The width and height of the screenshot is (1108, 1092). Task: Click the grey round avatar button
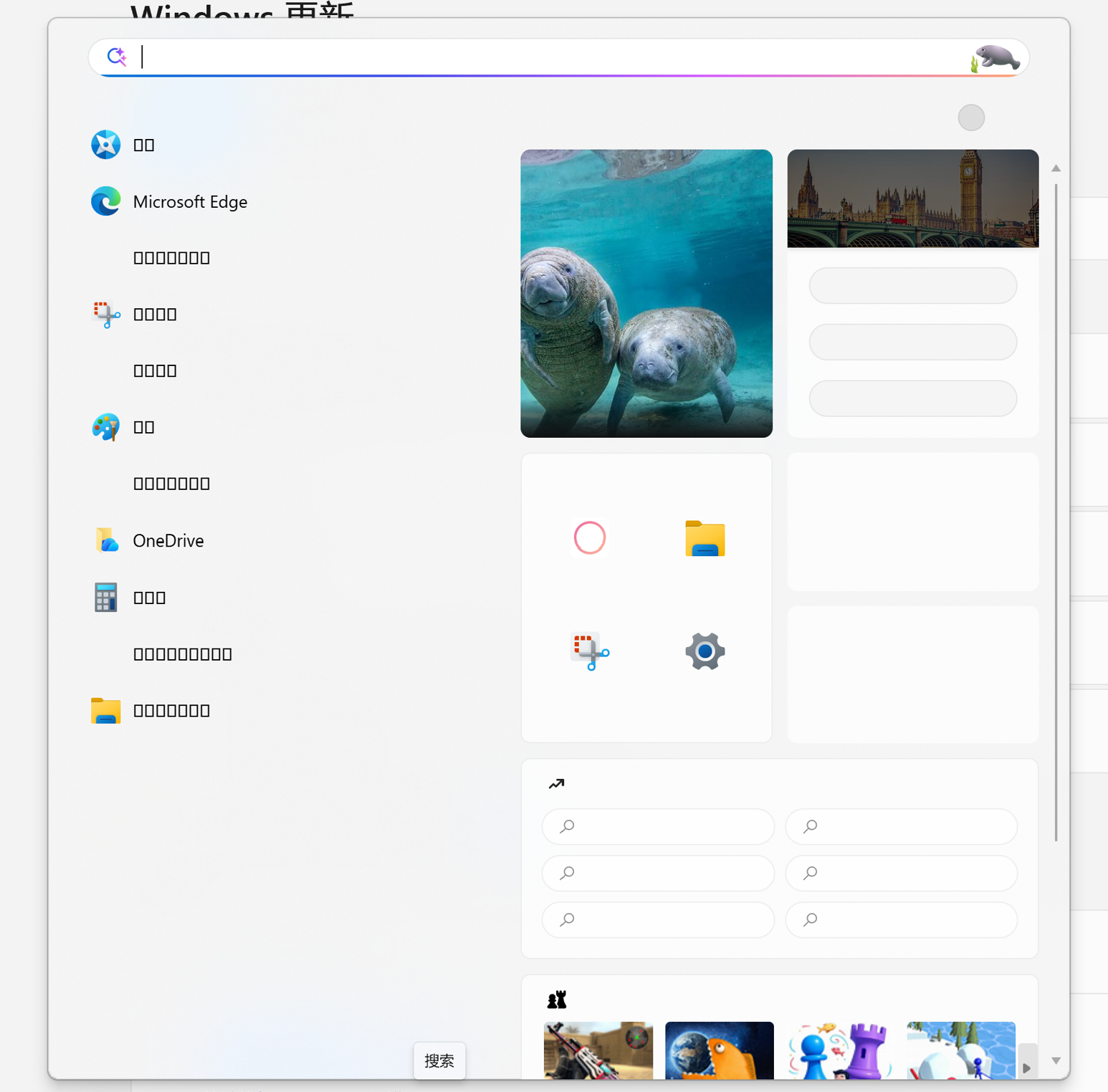971,118
